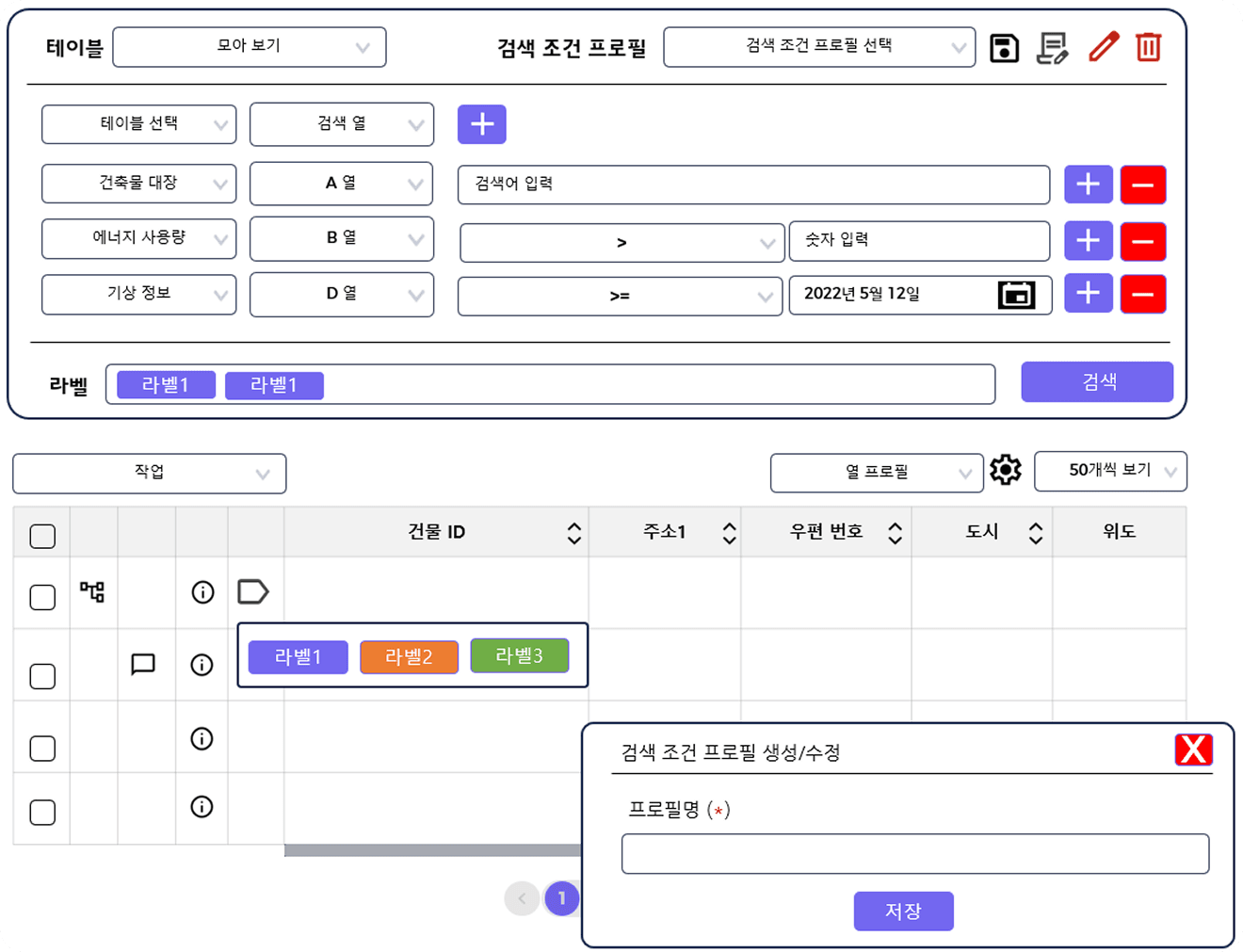Click plus button in 기상 정보 row

1089,294
